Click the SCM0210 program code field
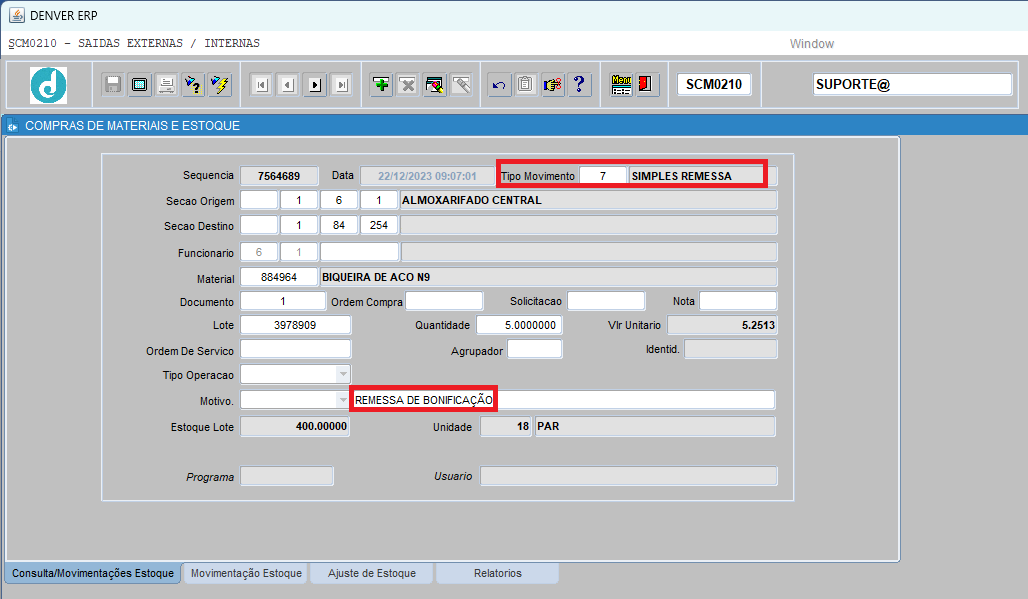Screen dimensions: 1028x599 pos(714,85)
